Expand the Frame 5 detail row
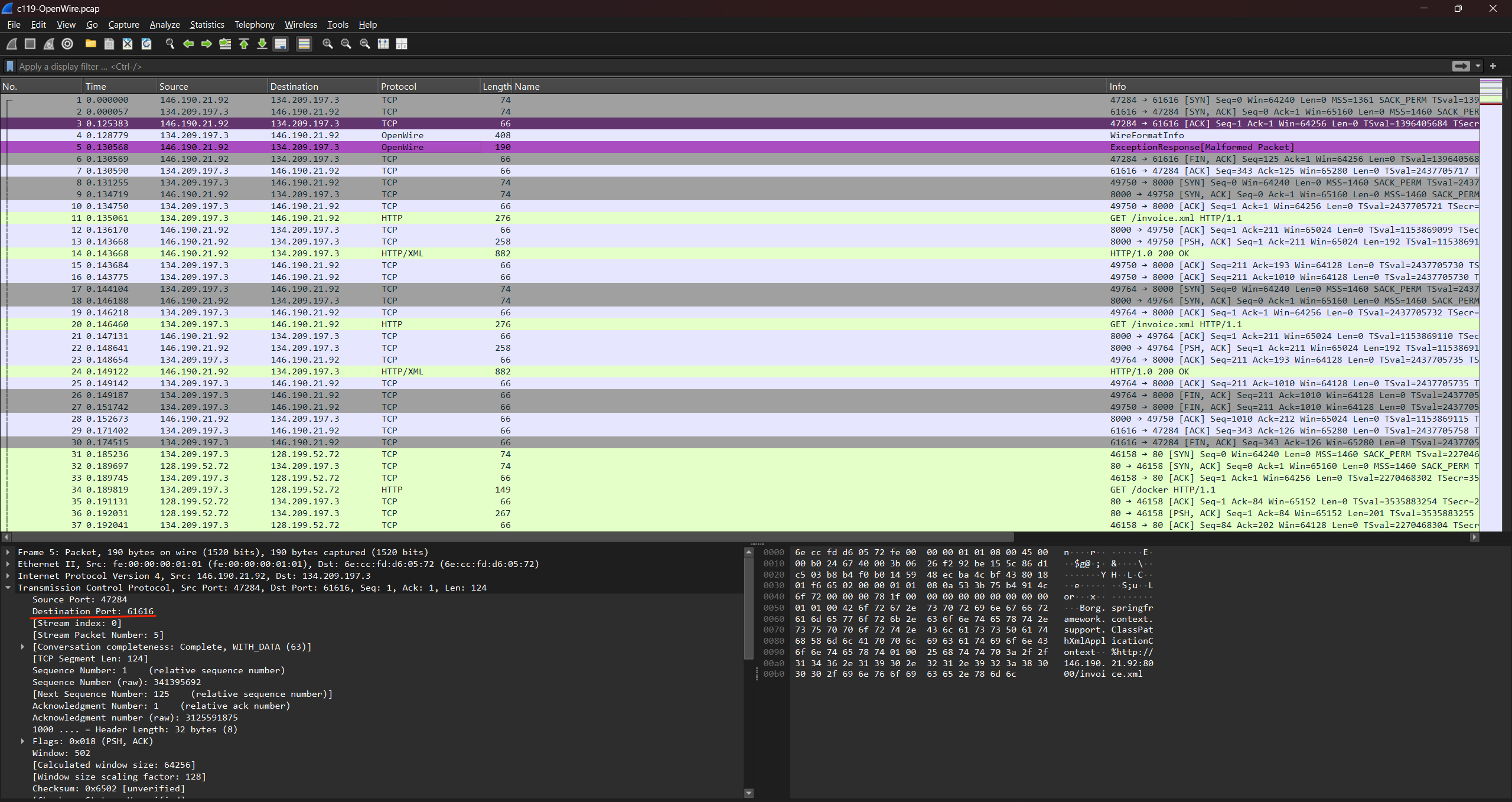1512x802 pixels. point(8,552)
